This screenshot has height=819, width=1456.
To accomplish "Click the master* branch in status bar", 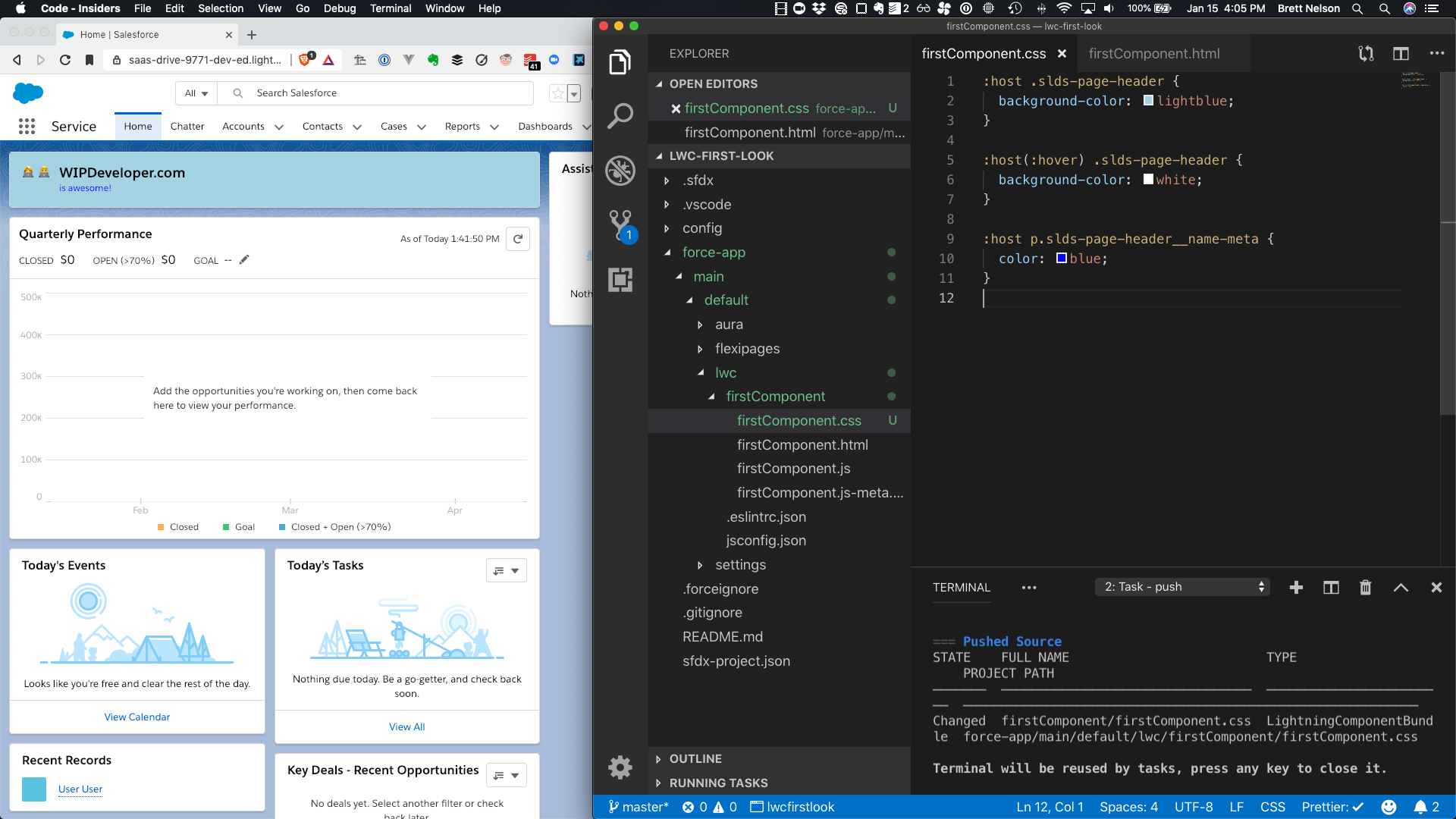I will [x=638, y=807].
